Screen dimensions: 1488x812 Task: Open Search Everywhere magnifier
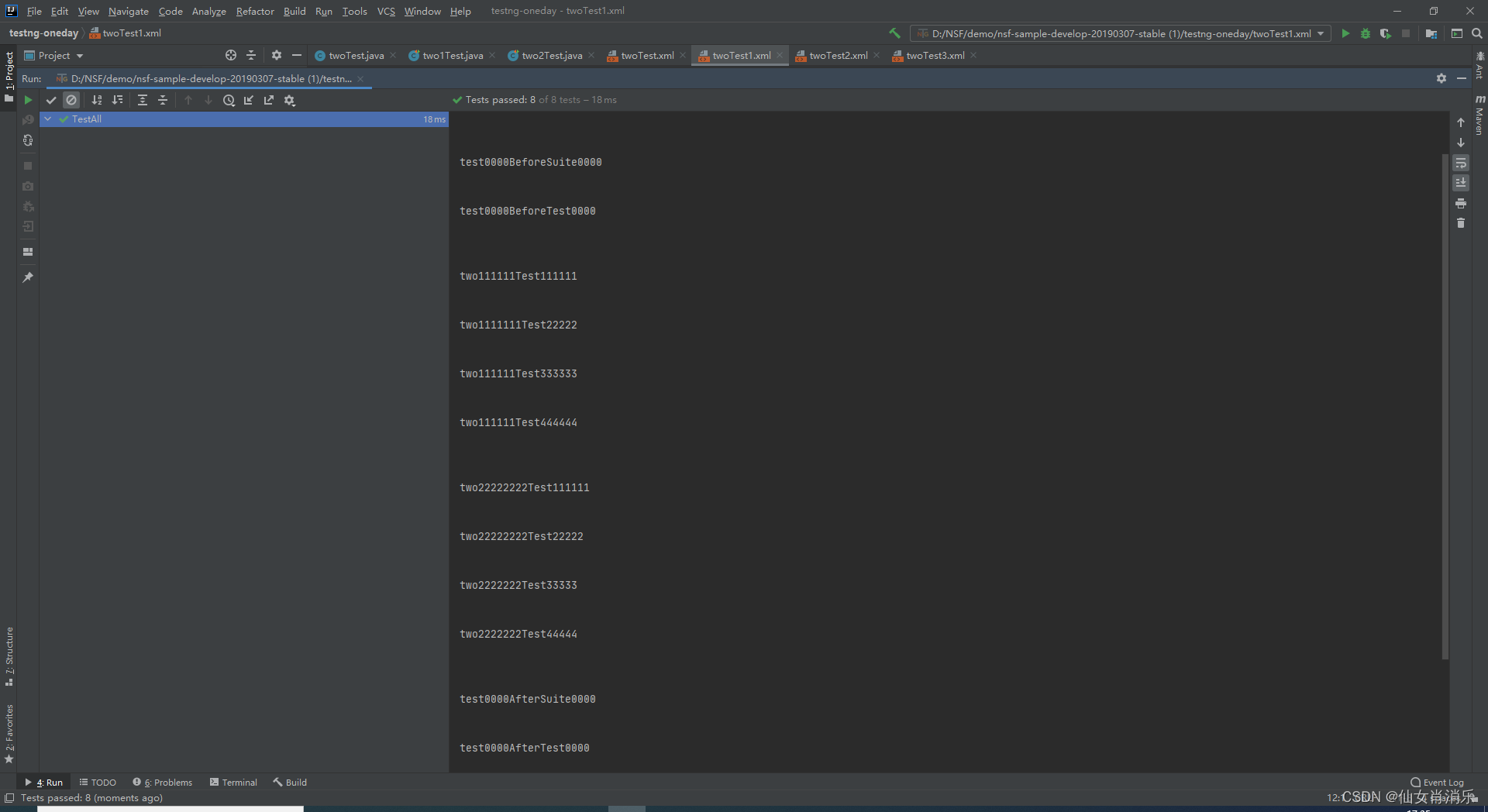(1477, 33)
